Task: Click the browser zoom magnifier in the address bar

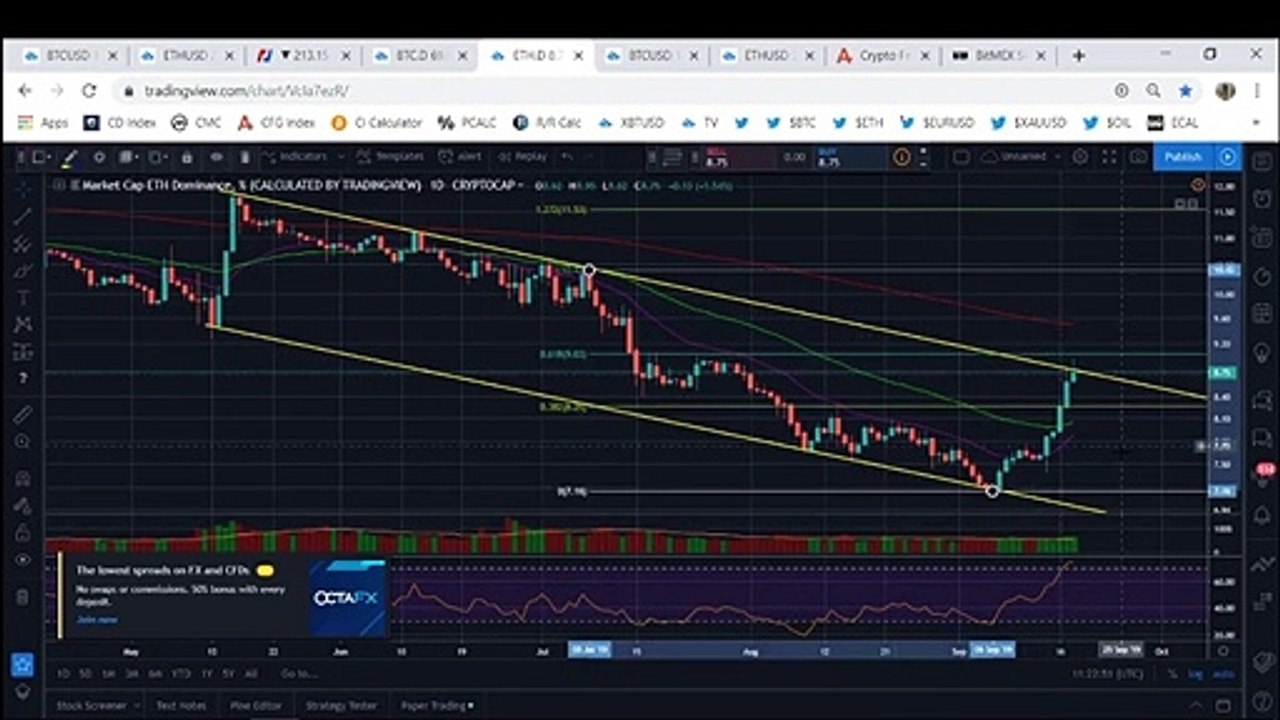Action: [1153, 90]
